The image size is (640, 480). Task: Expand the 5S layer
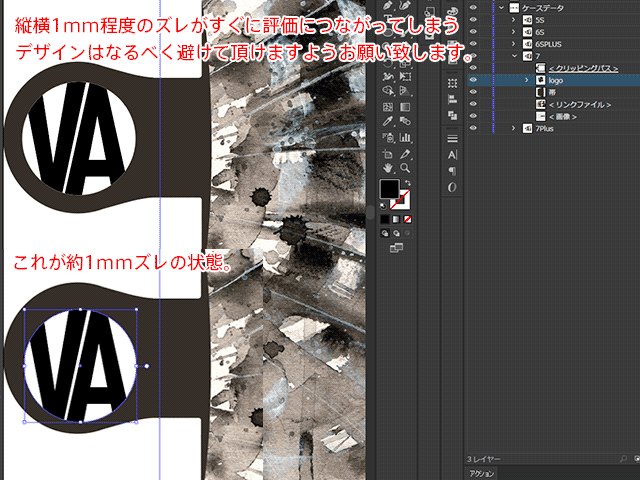coord(513,20)
